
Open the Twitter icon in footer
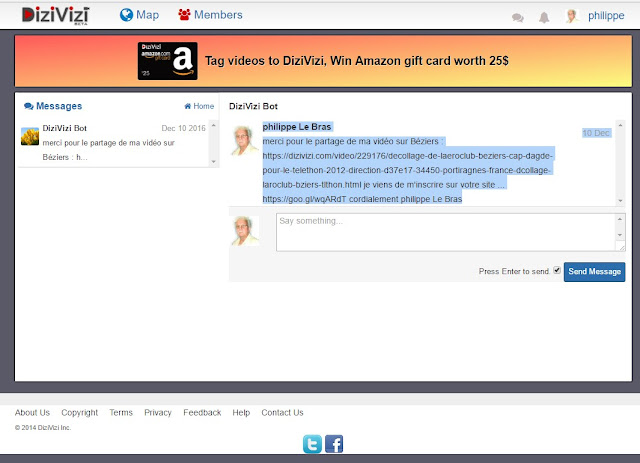click(x=312, y=444)
